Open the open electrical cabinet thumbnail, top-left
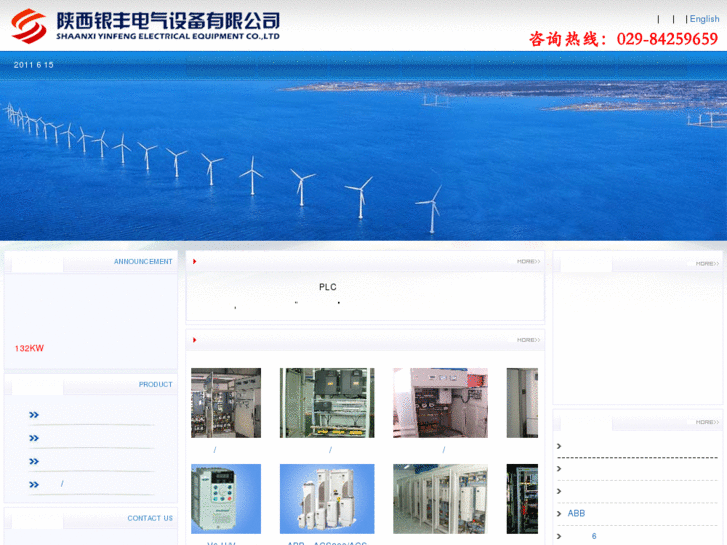The width and height of the screenshot is (727, 545). tap(226, 403)
